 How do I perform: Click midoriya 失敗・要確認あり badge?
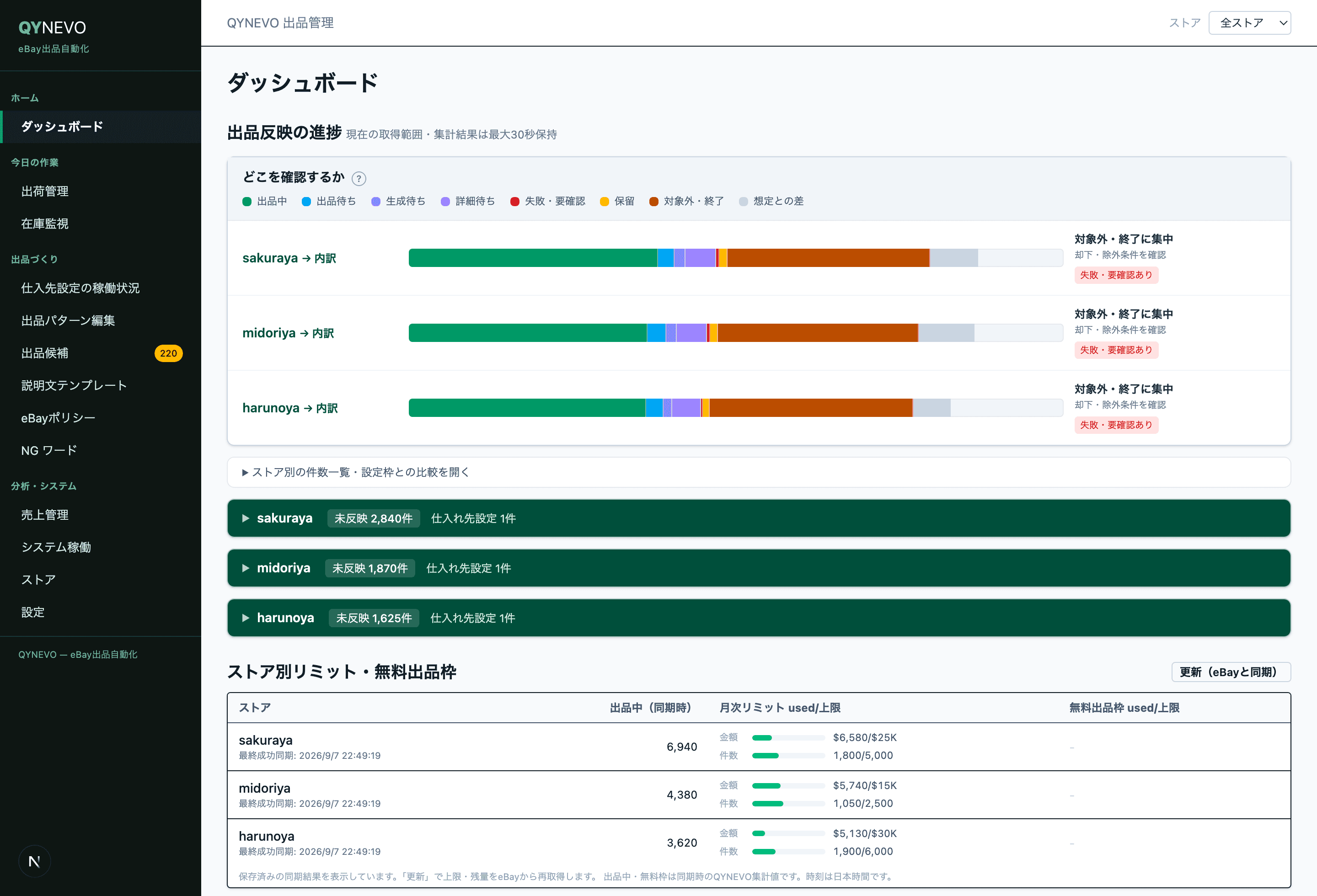point(1116,350)
